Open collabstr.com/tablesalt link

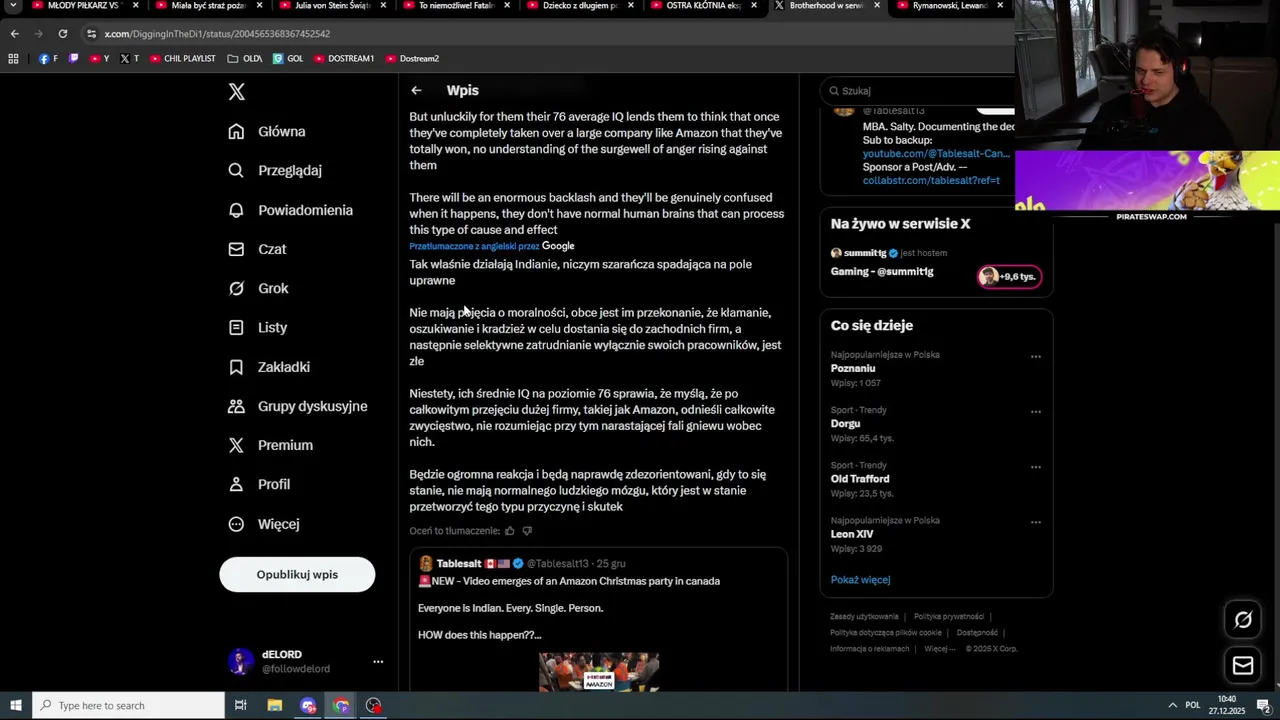click(x=931, y=181)
